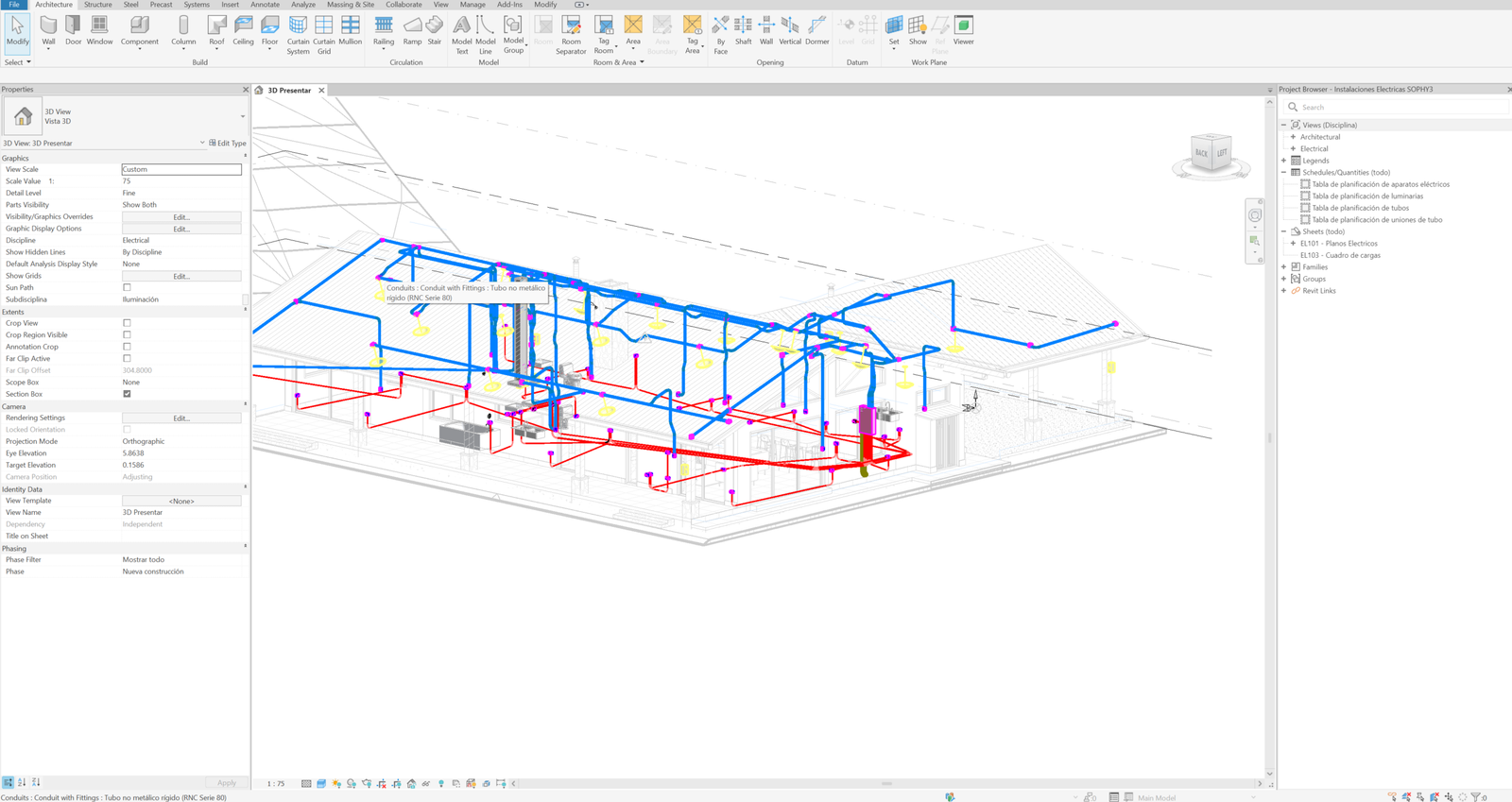
Task: Open the Select panel dropdown
Action: coord(18,62)
